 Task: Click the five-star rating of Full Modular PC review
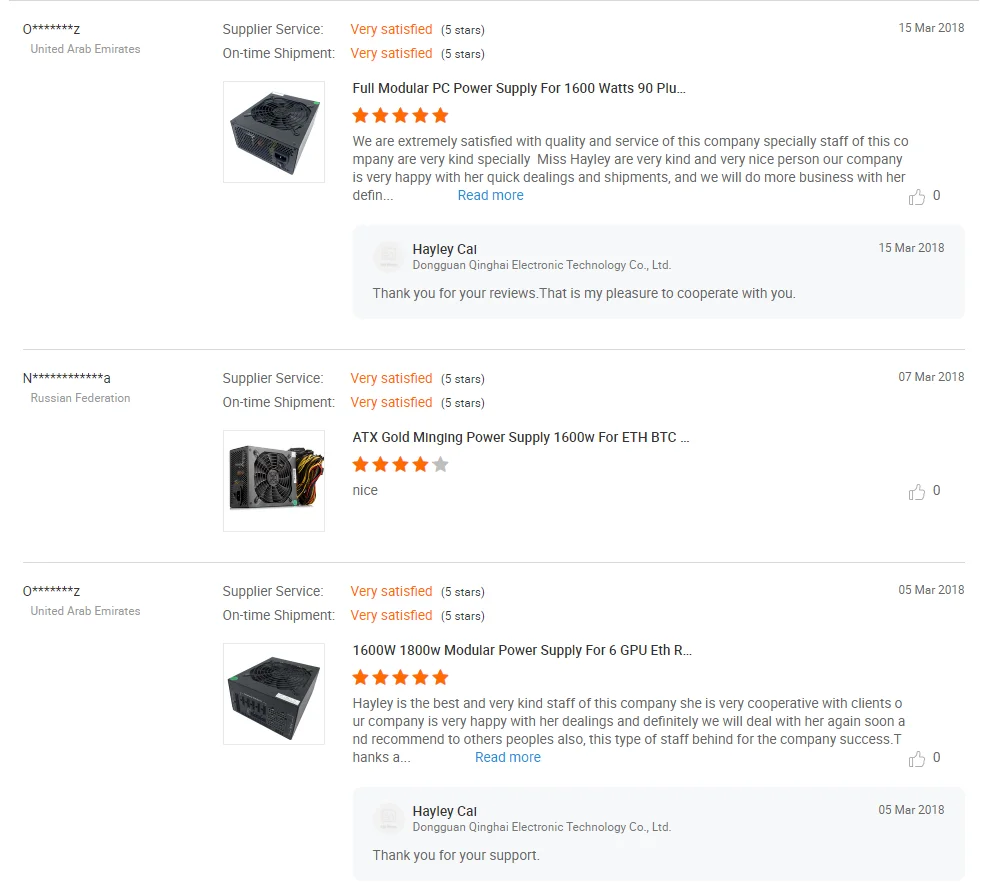tap(400, 116)
